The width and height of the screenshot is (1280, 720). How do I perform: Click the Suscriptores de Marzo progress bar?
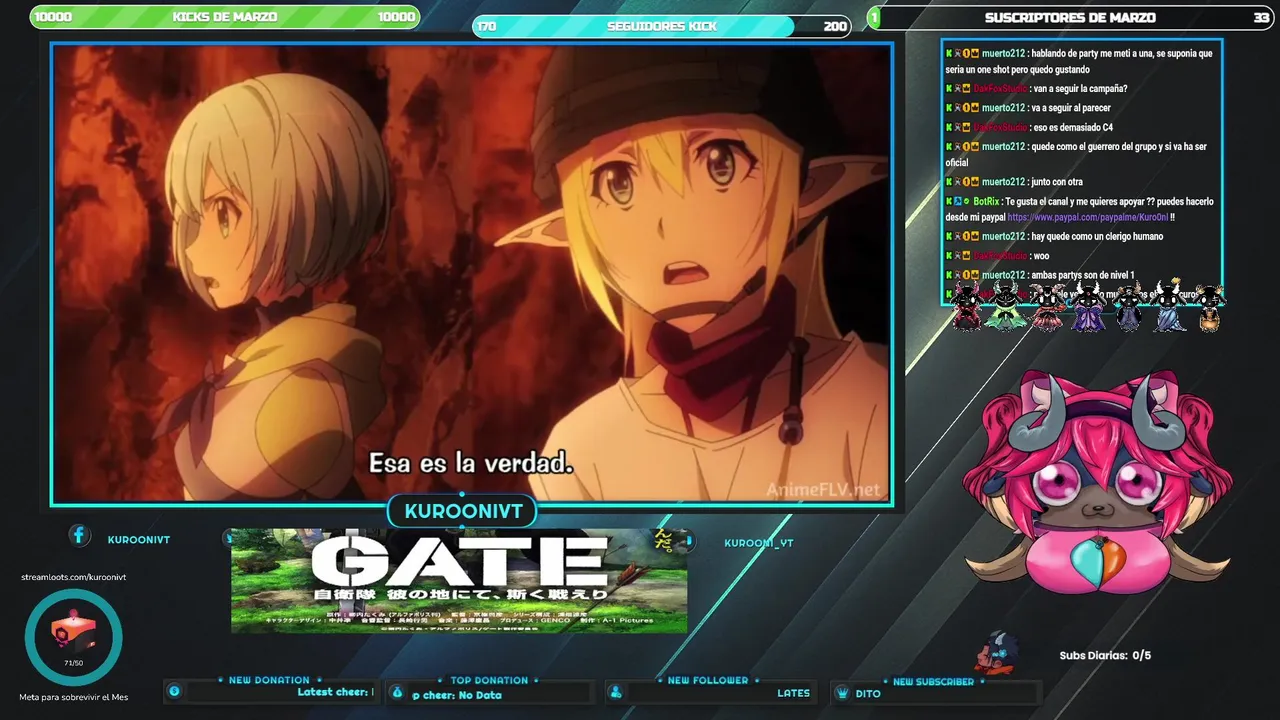coord(1070,17)
